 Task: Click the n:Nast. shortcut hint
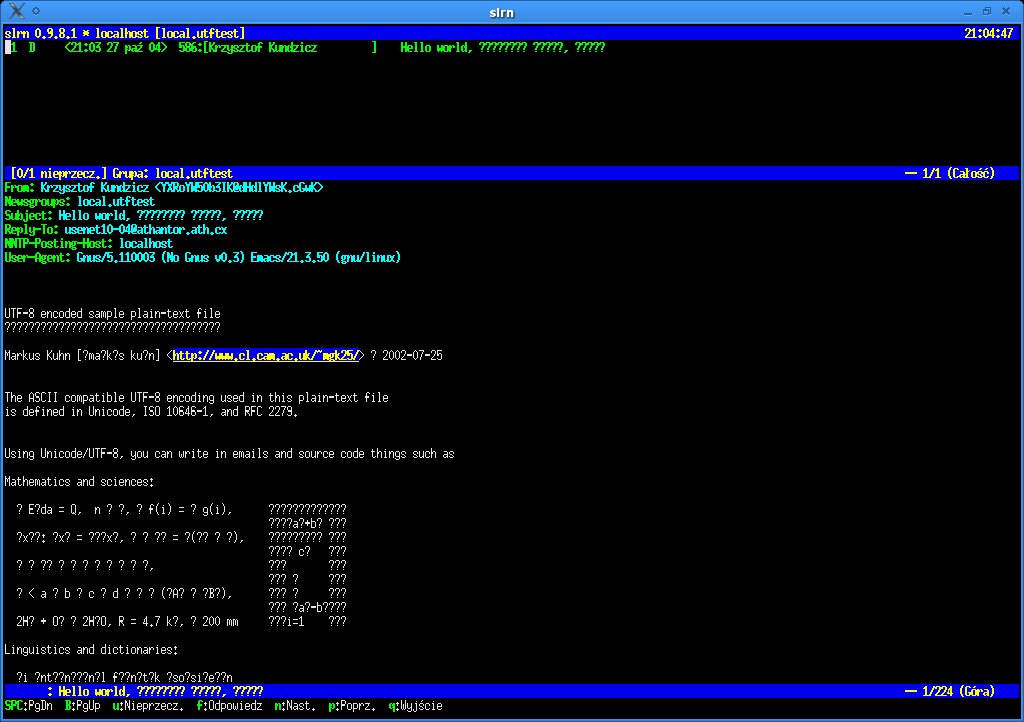(x=295, y=706)
